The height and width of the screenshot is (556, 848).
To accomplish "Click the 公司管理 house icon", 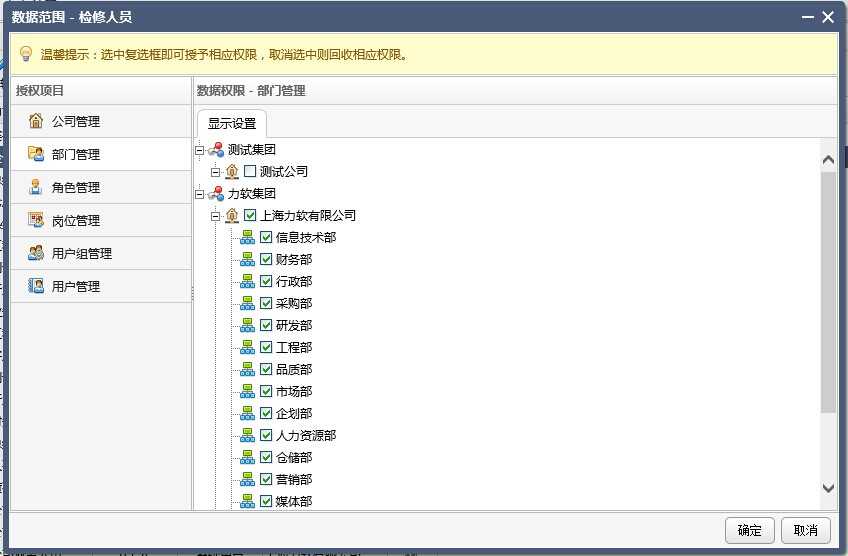I will 36,121.
